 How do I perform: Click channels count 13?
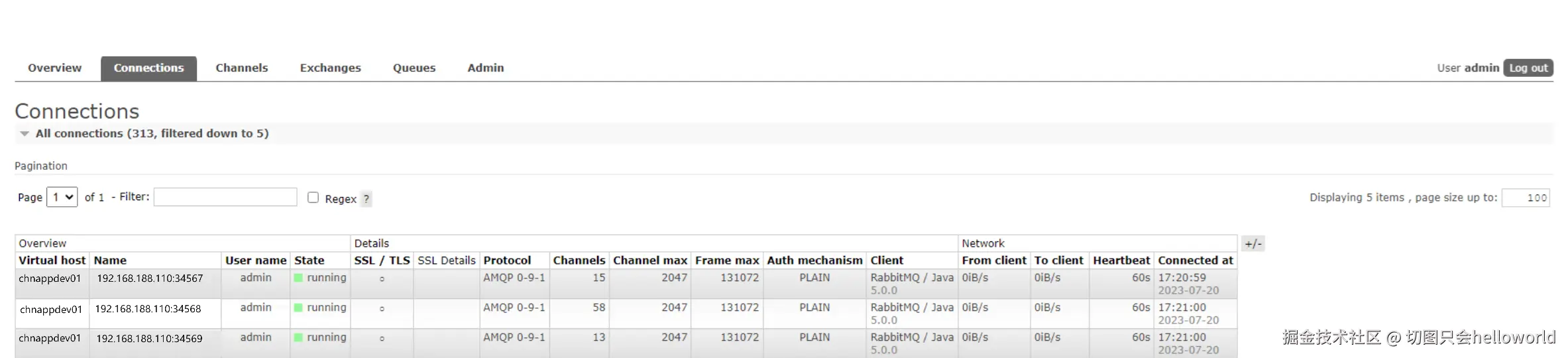[x=599, y=337]
